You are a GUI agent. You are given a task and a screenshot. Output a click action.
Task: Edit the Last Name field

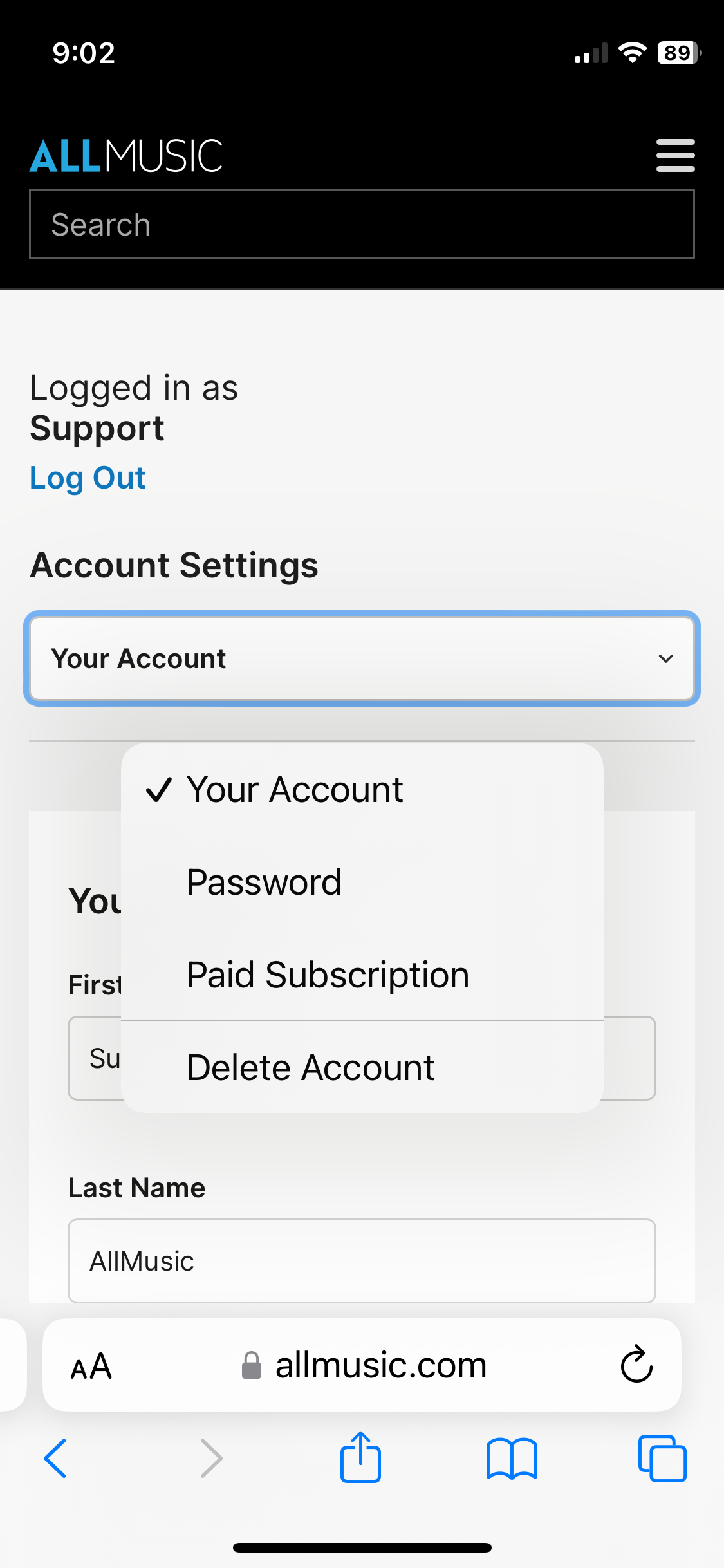point(362,1260)
